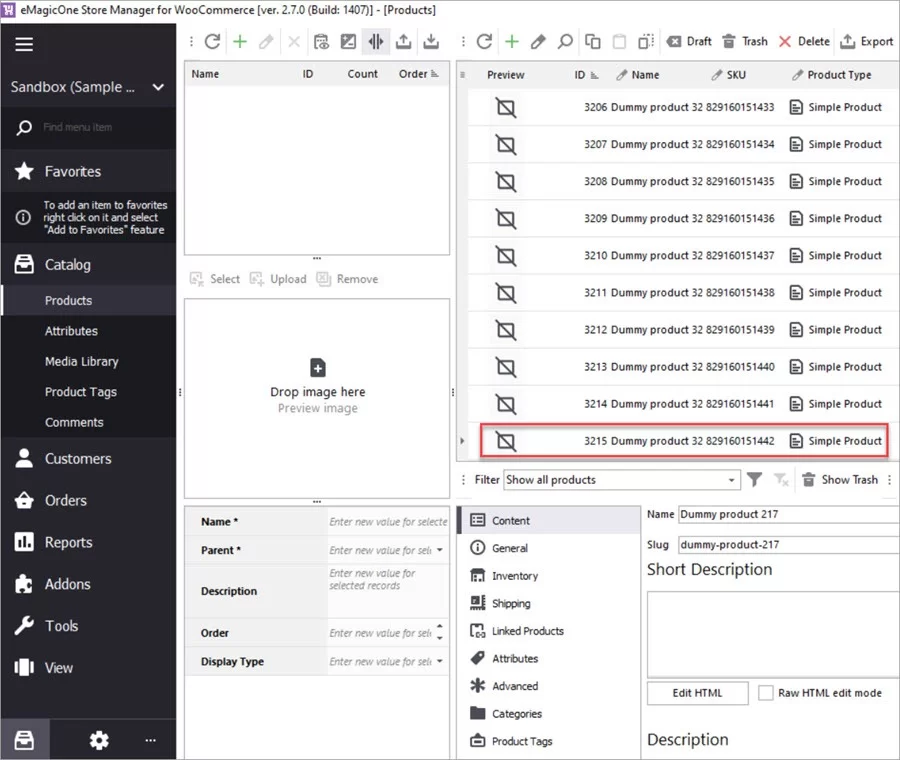900x760 pixels.
Task: Toggle the split view icon in the toolbar
Action: click(375, 41)
